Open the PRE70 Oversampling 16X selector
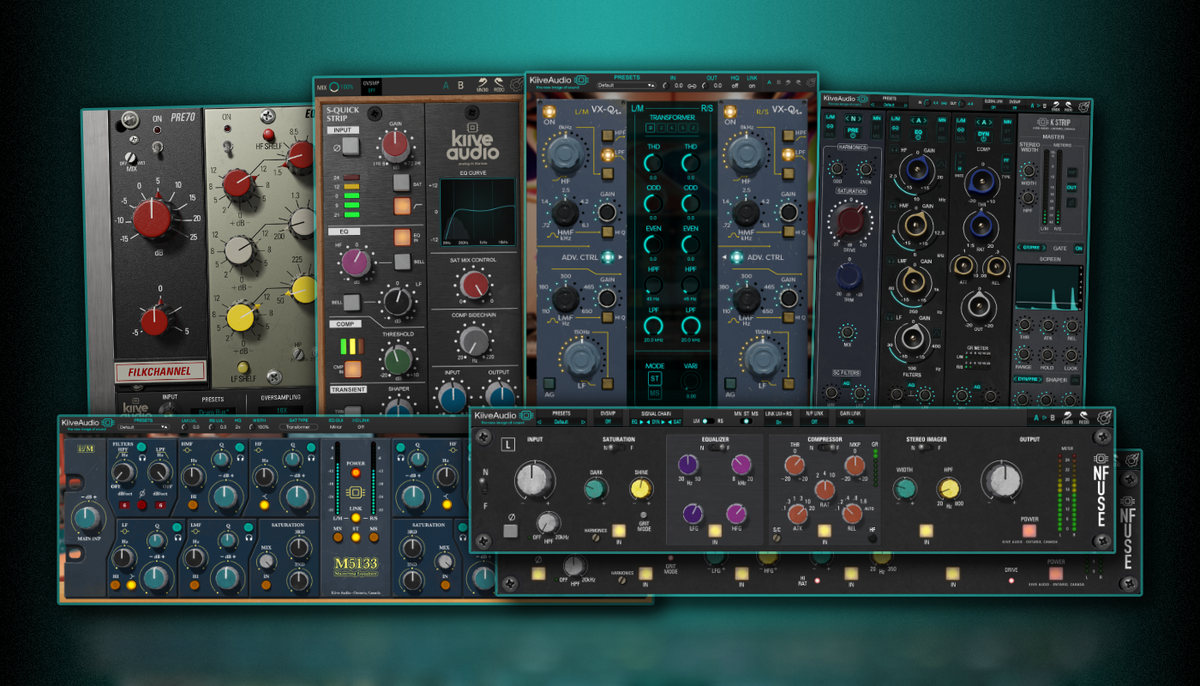Screen dimensions: 1200x686 [x=282, y=409]
